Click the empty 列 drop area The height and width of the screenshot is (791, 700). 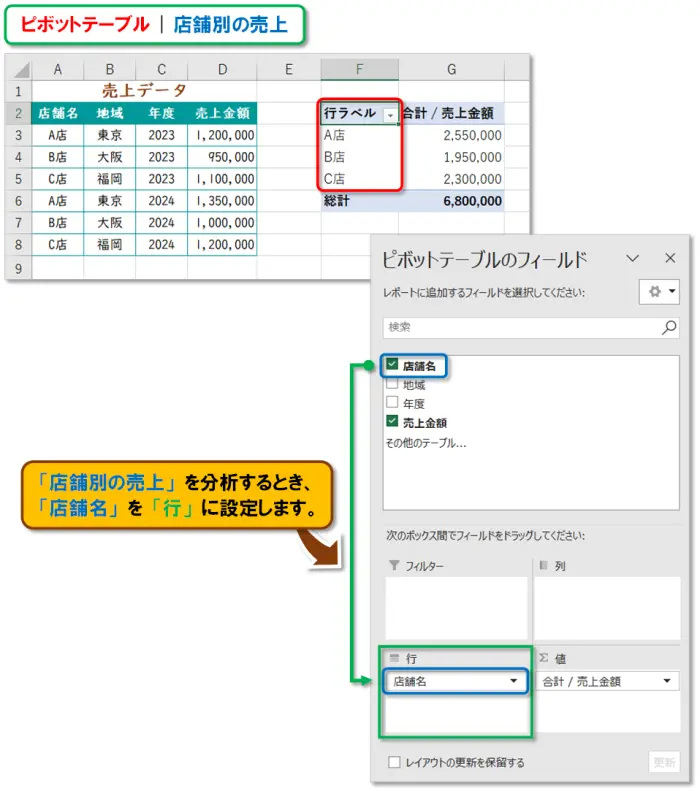coord(607,608)
